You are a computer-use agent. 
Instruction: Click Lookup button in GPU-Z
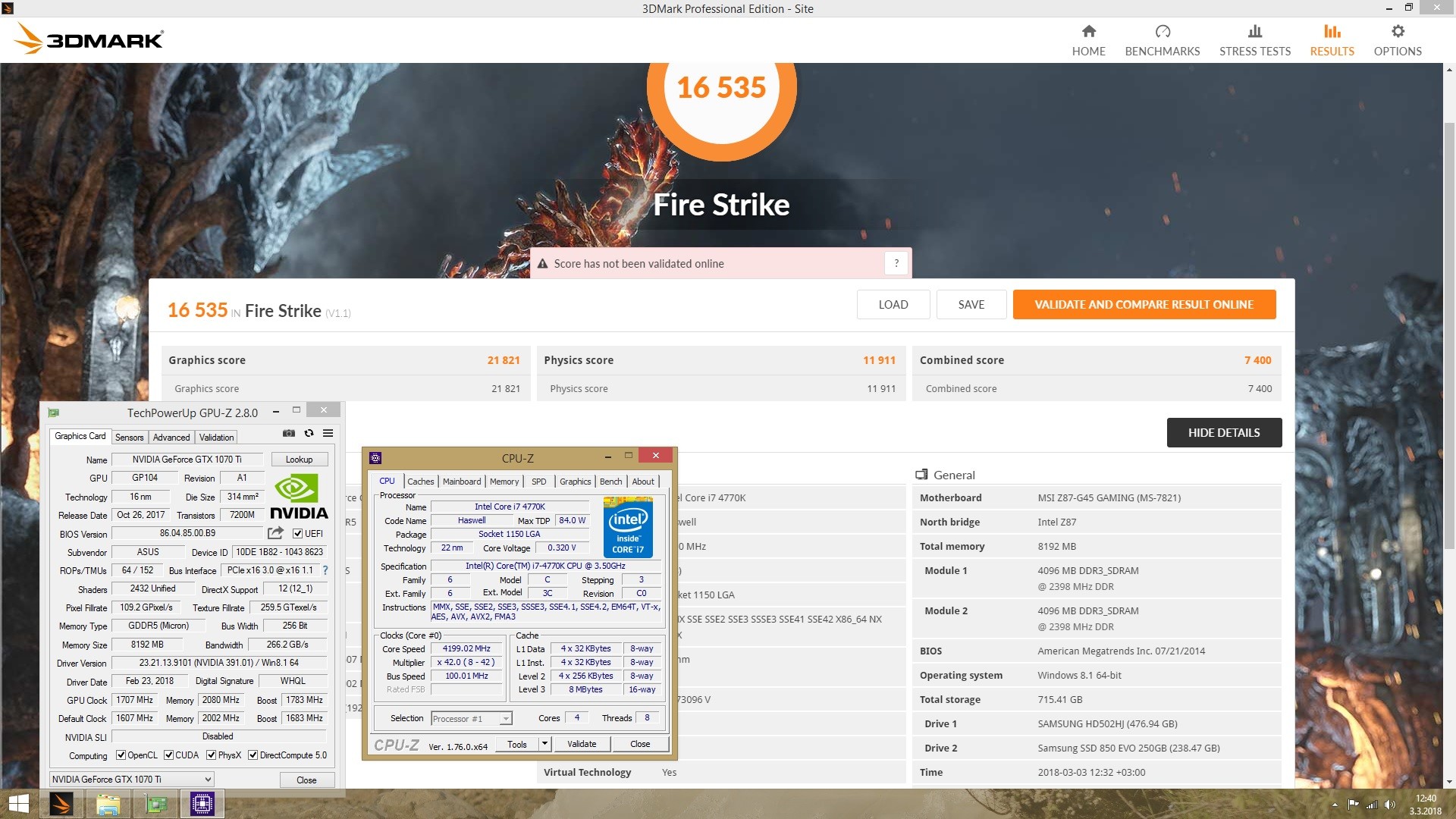tap(299, 460)
